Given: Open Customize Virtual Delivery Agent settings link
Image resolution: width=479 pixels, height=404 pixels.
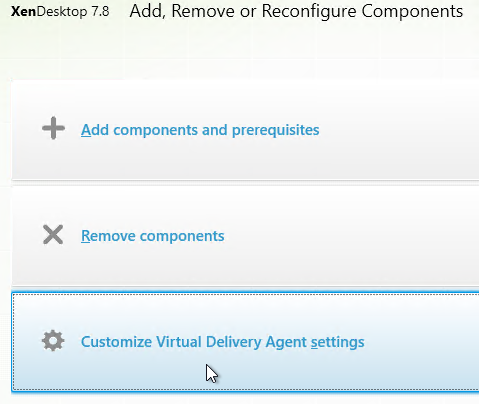Looking at the screenshot, I should tap(223, 342).
